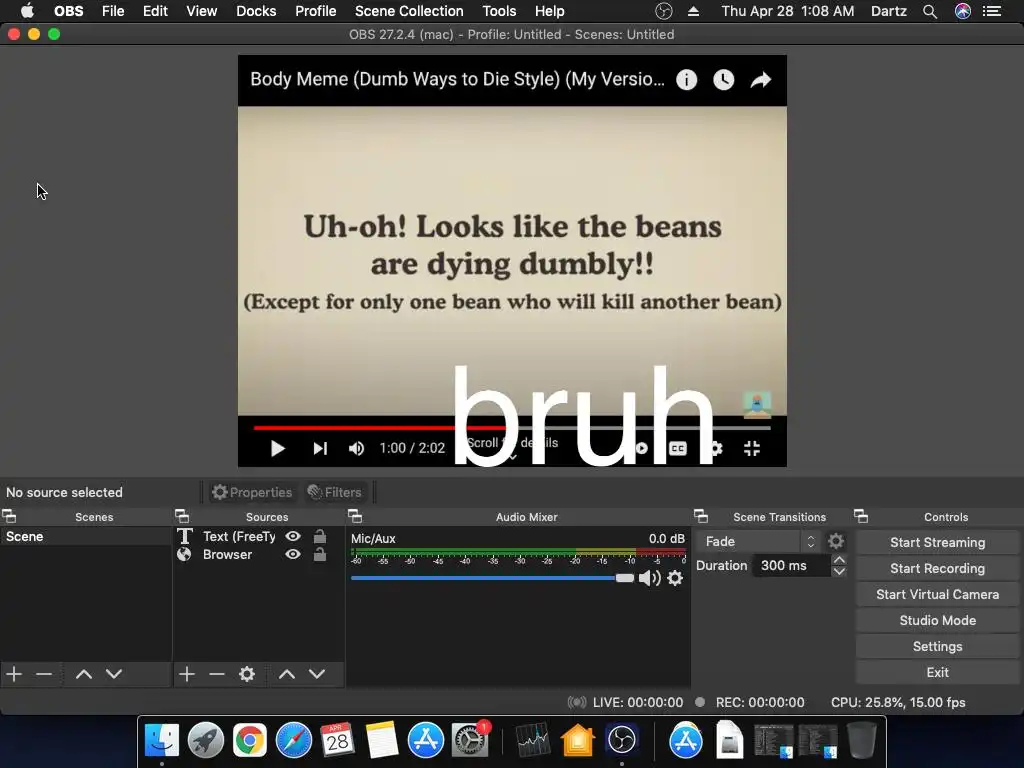The image size is (1024, 768).
Task: Click Start Recording button
Action: [x=937, y=569]
